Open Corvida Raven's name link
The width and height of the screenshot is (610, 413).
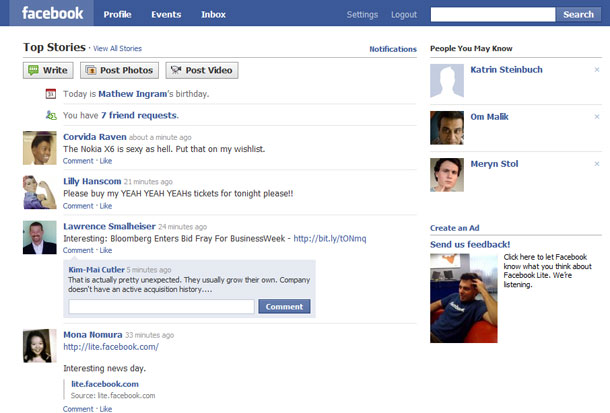pyautogui.click(x=95, y=137)
